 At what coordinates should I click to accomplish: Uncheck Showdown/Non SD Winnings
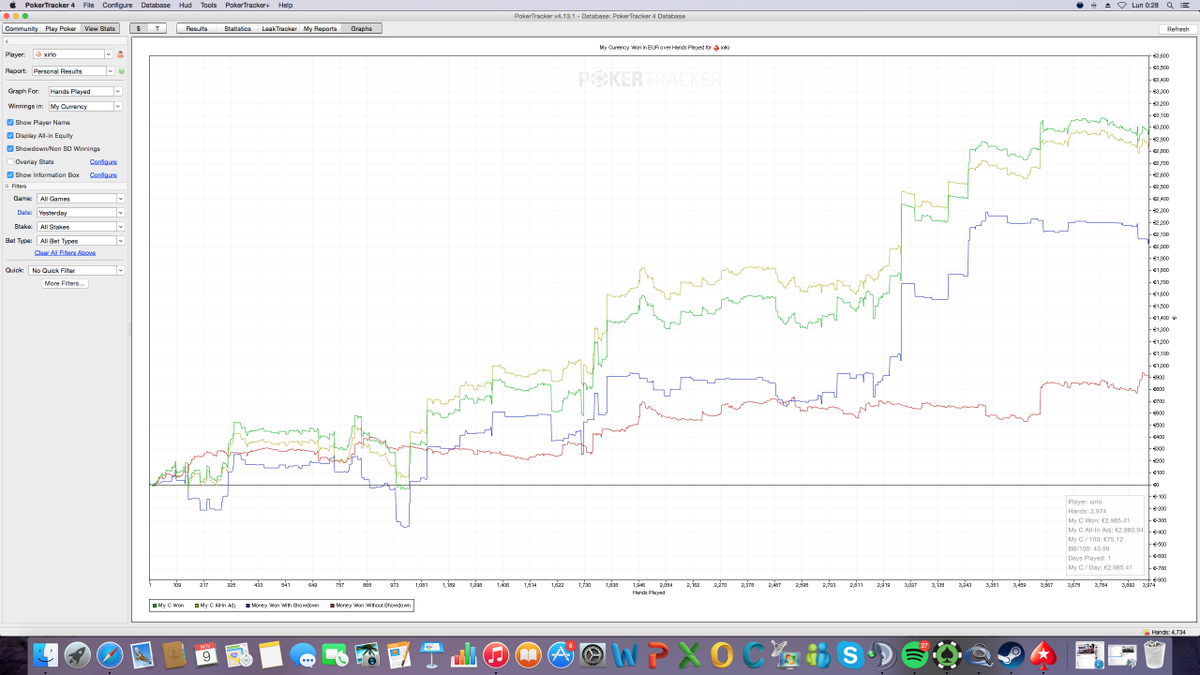coord(10,148)
